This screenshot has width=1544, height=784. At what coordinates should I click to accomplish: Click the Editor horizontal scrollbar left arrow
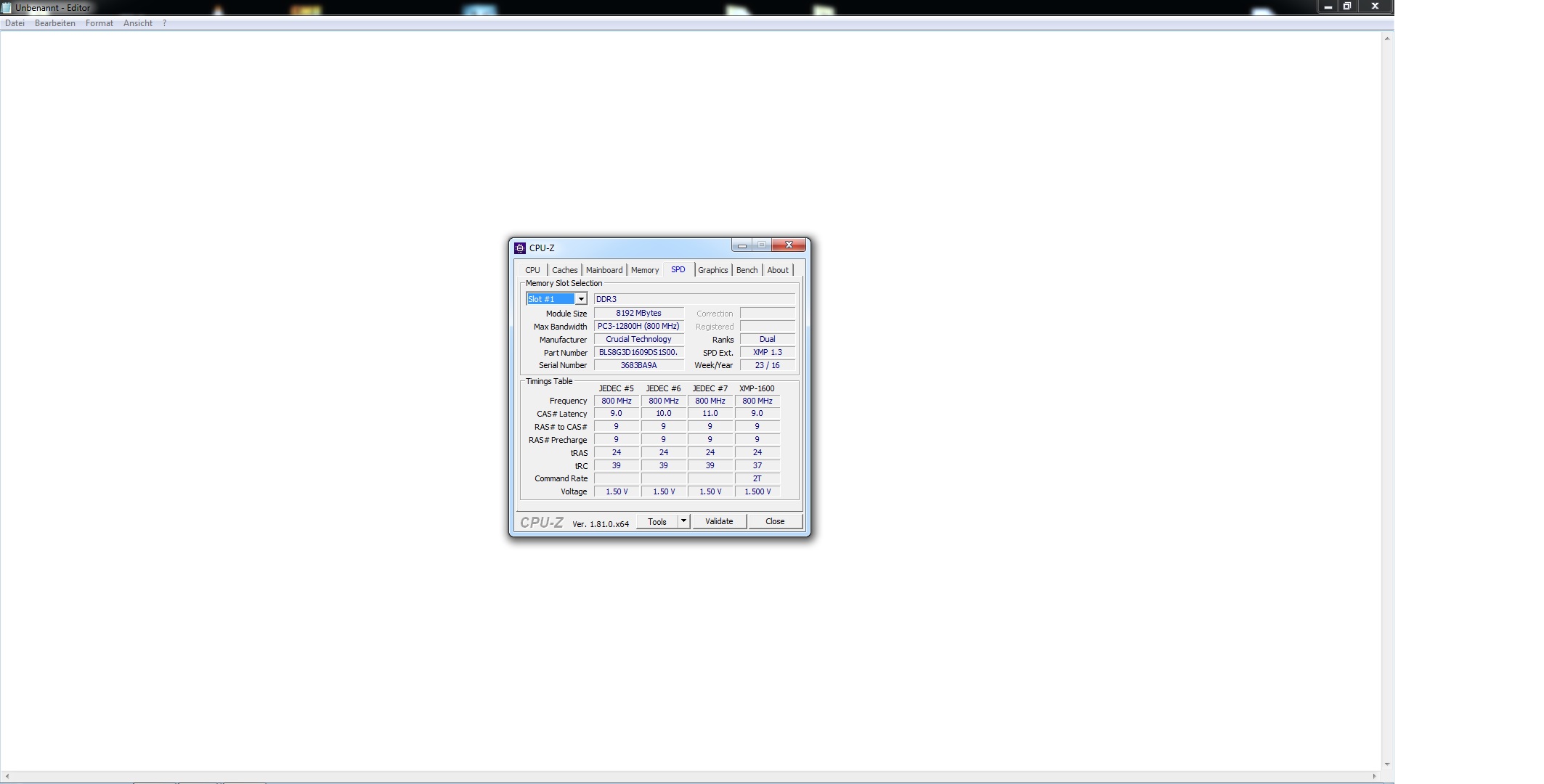coord(7,776)
